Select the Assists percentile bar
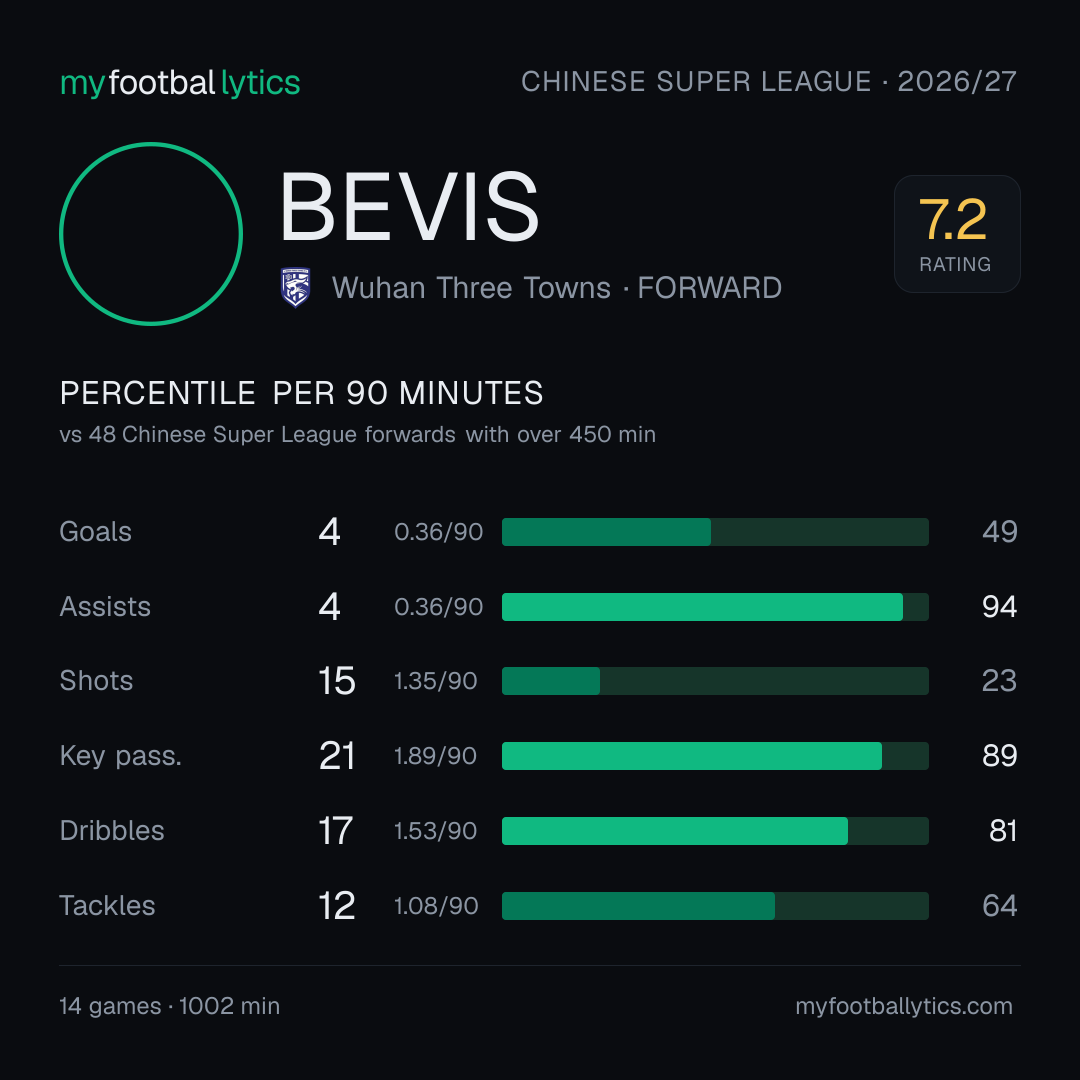 pos(715,607)
